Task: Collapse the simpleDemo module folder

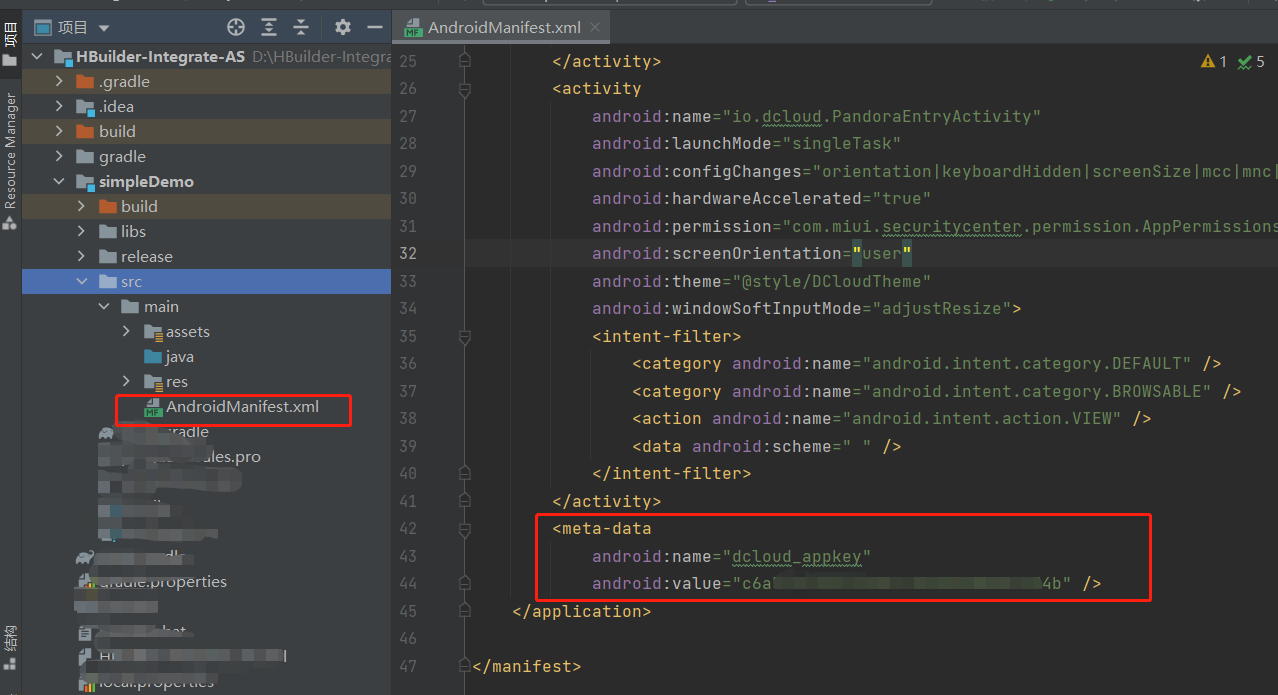Action: coord(60,182)
